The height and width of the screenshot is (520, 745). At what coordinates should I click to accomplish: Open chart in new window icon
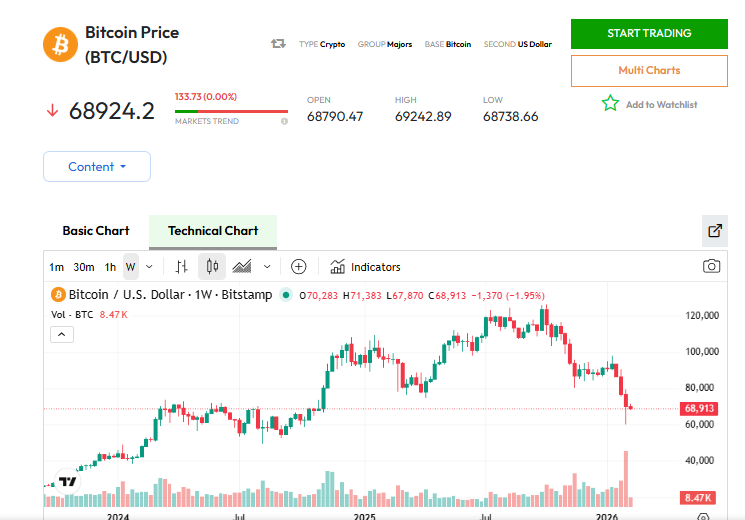715,231
